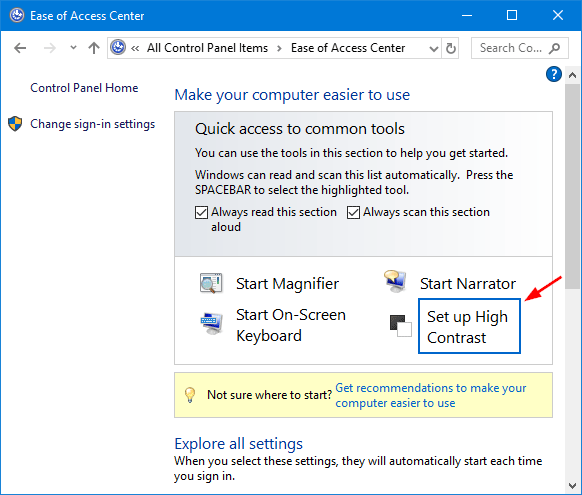The image size is (582, 495).
Task: Click the Search Control Panel field
Action: point(519,48)
